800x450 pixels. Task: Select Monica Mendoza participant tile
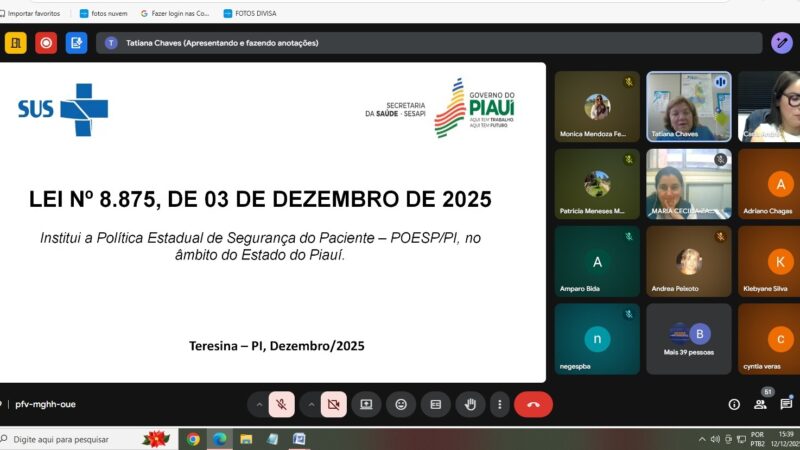pyautogui.click(x=597, y=106)
